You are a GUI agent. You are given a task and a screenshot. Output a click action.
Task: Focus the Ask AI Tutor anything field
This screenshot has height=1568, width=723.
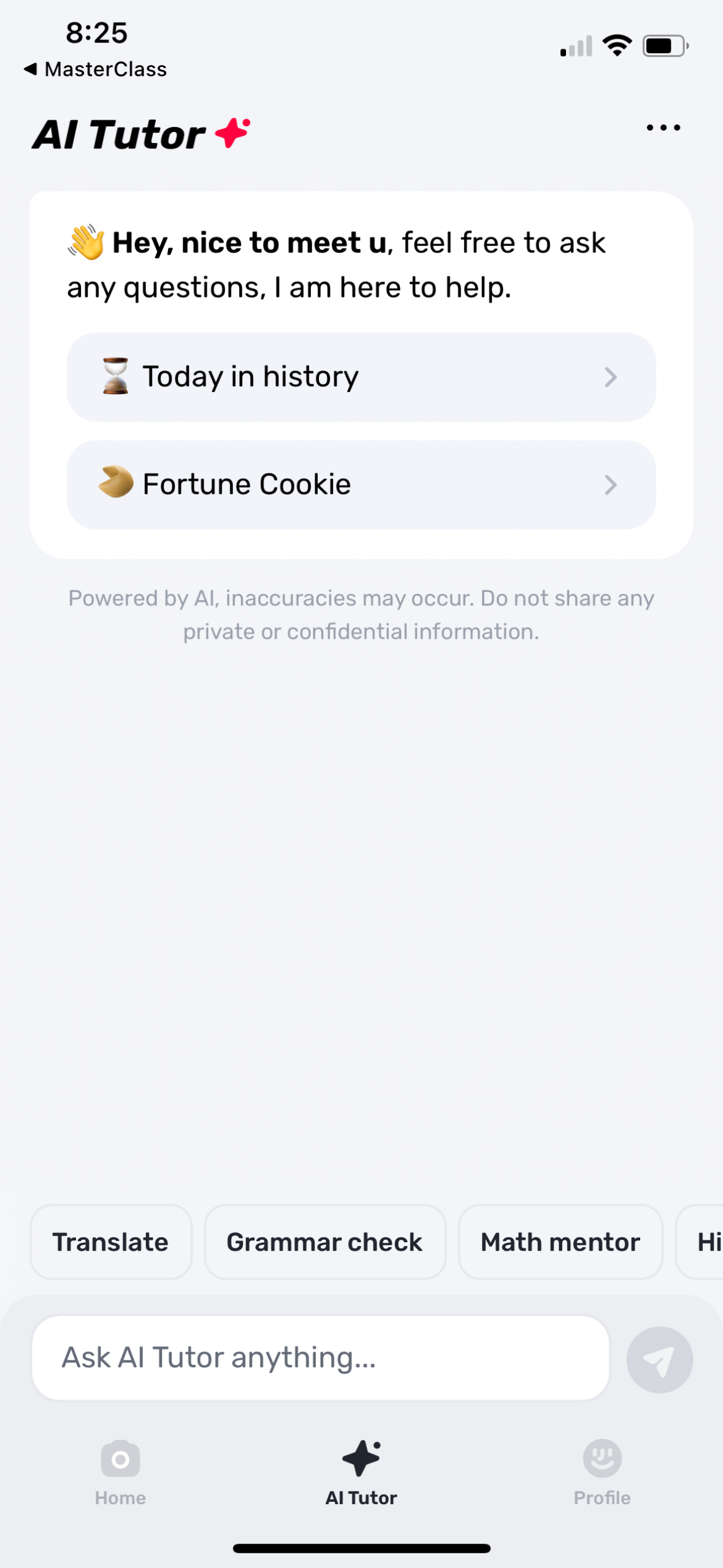(320, 1358)
